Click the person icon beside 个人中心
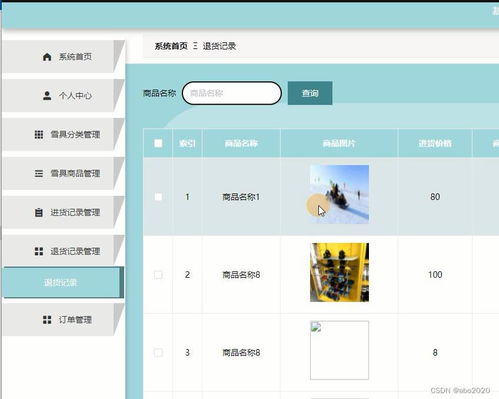The image size is (499, 399). pyautogui.click(x=47, y=96)
